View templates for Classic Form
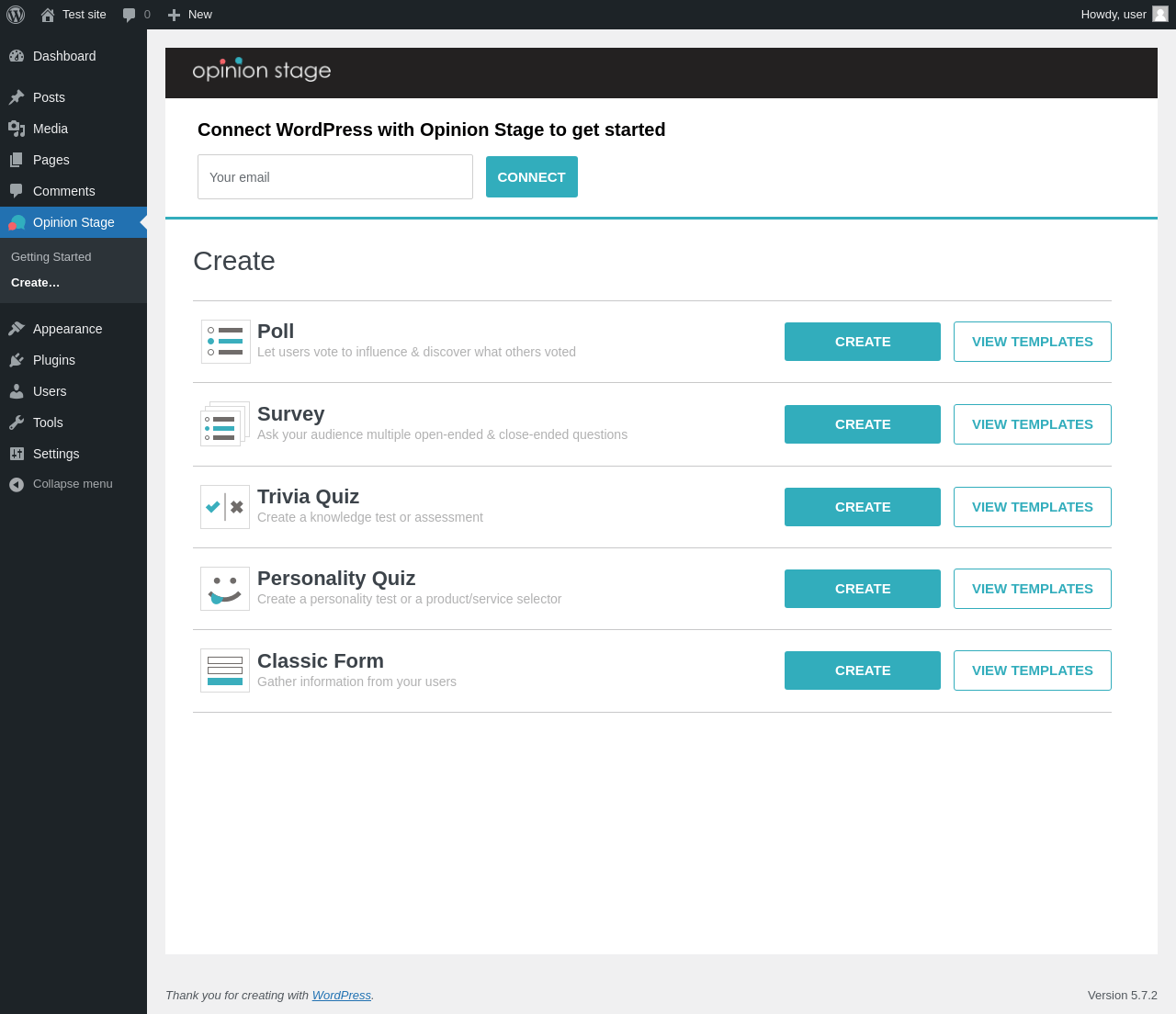 tap(1033, 670)
